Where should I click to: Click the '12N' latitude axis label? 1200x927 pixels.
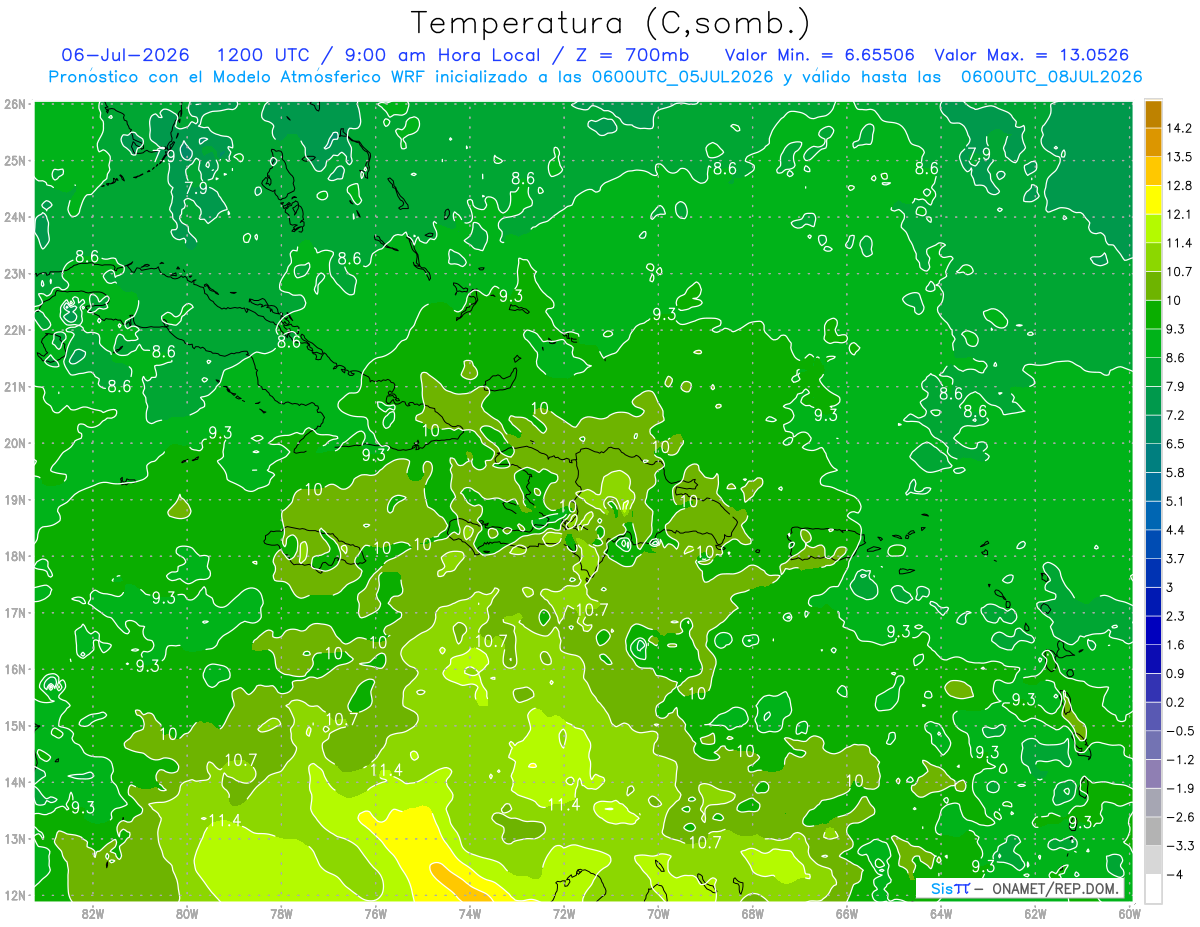14,895
